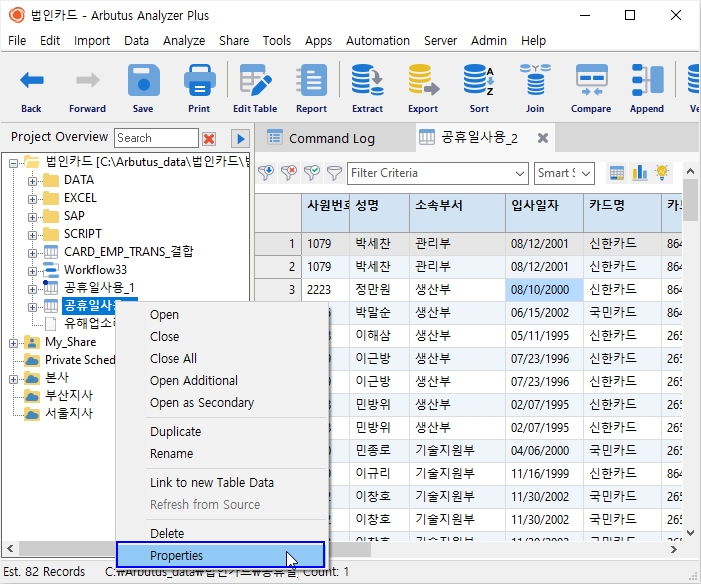Screen dimensions: 701x584
Task: Collapse the 법인카드 project root node
Action: pyautogui.click(x=13, y=163)
